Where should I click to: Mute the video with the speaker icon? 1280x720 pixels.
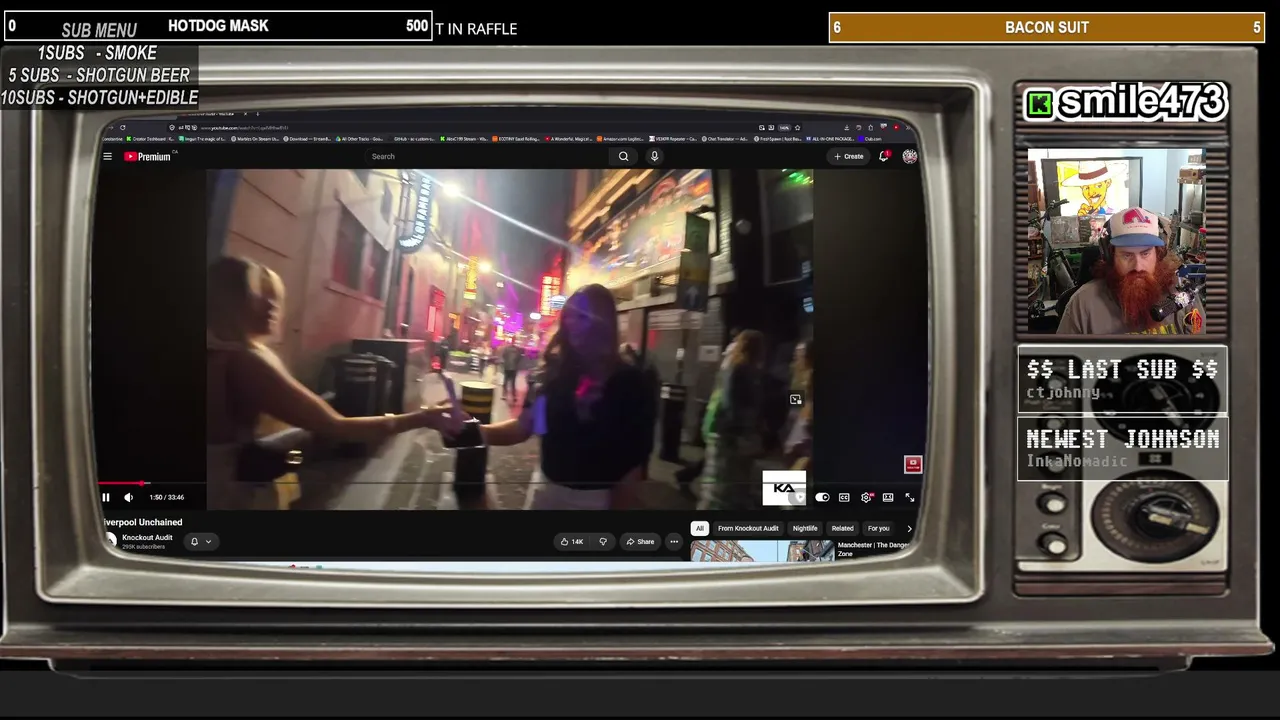click(x=128, y=497)
